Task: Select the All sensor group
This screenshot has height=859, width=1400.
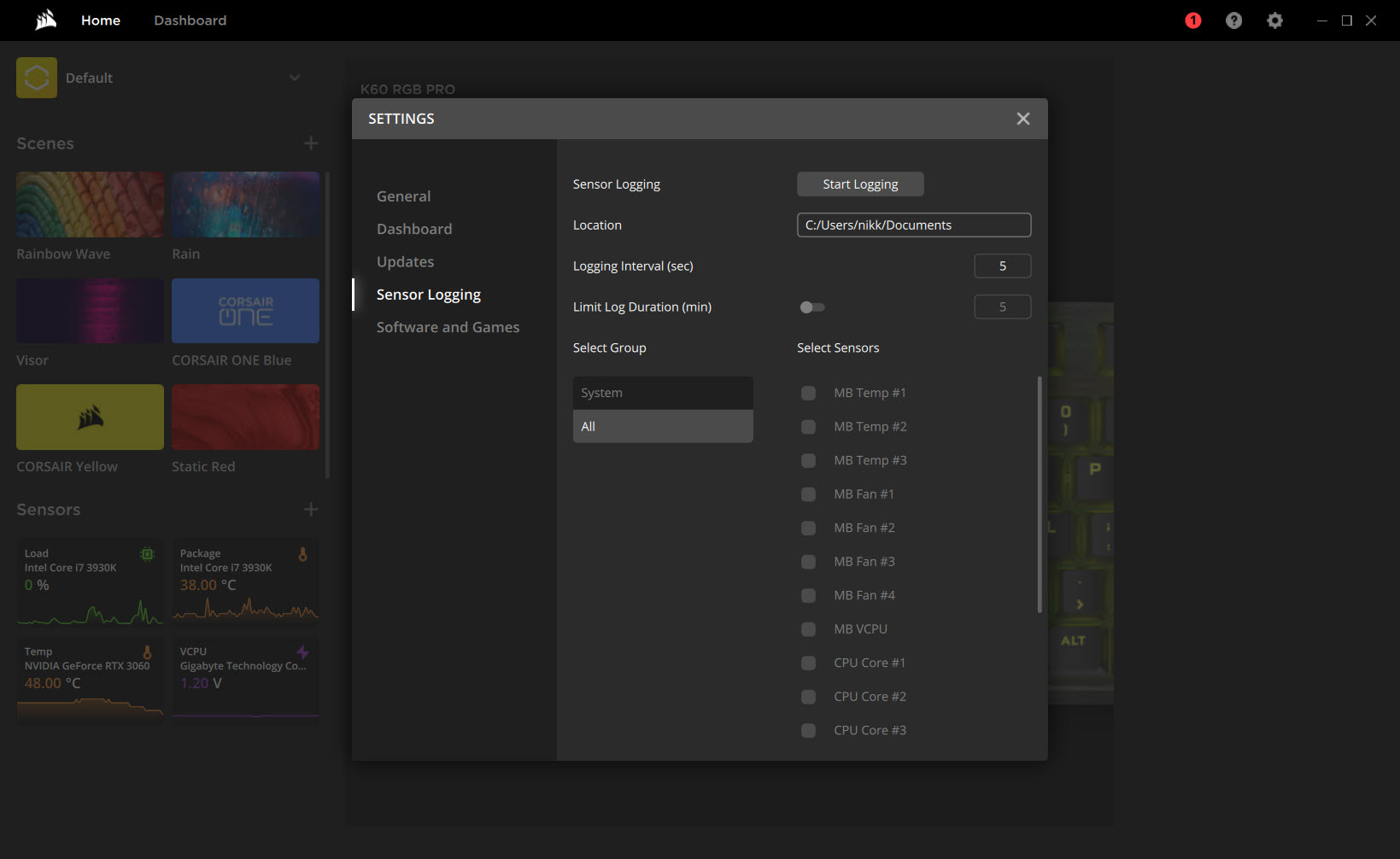Action: coord(663,426)
